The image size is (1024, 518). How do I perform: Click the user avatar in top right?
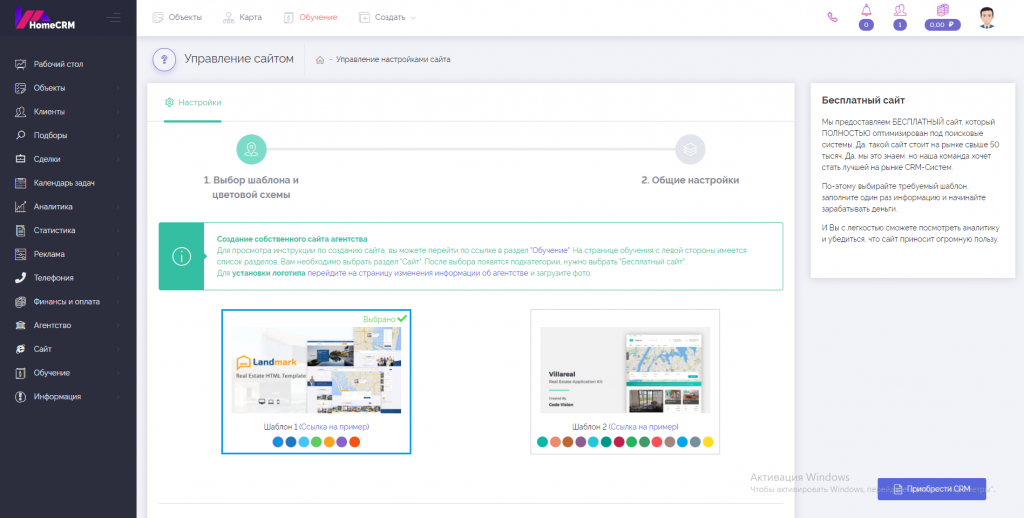[987, 18]
